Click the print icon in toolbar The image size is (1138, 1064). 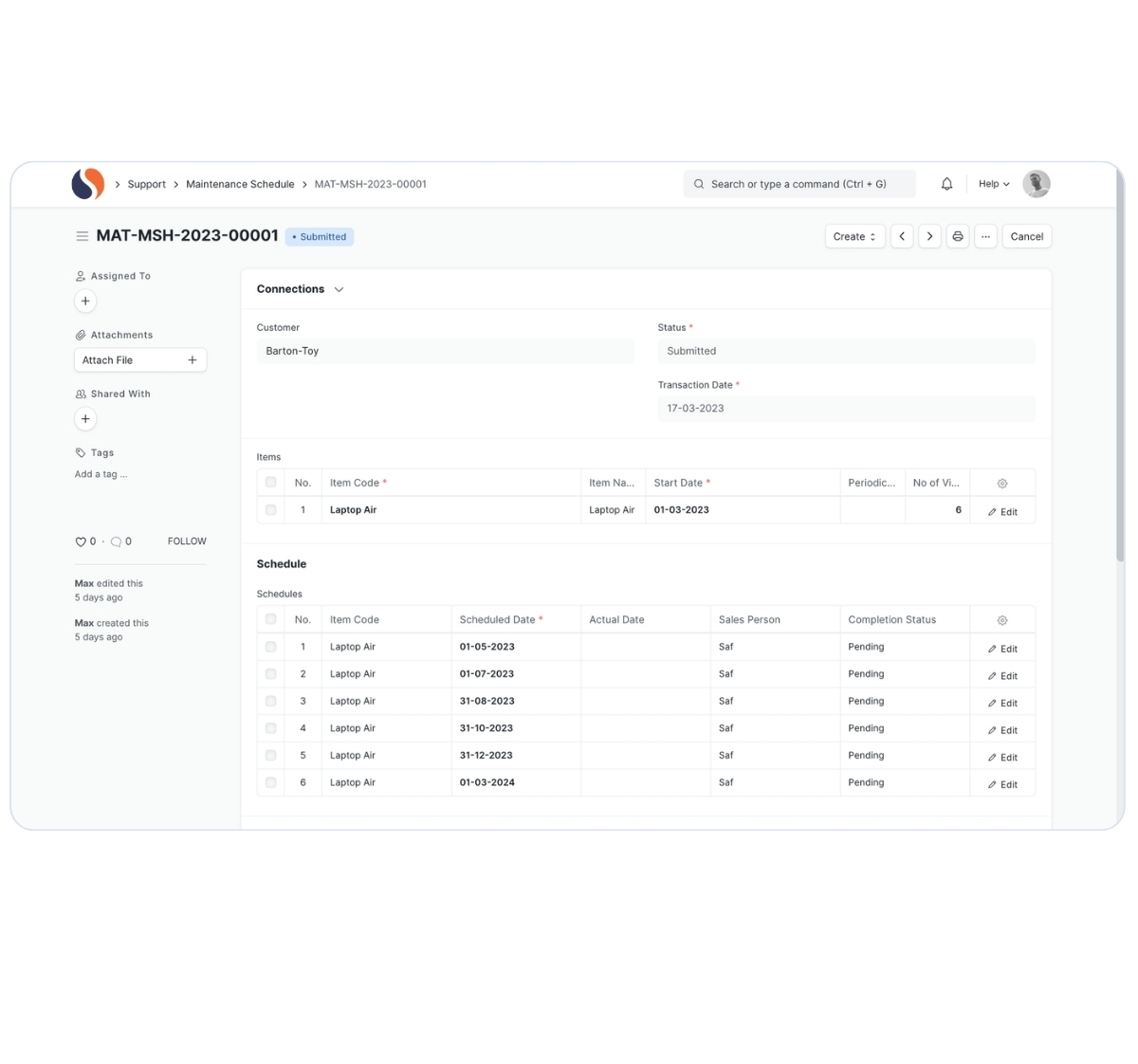(x=958, y=236)
